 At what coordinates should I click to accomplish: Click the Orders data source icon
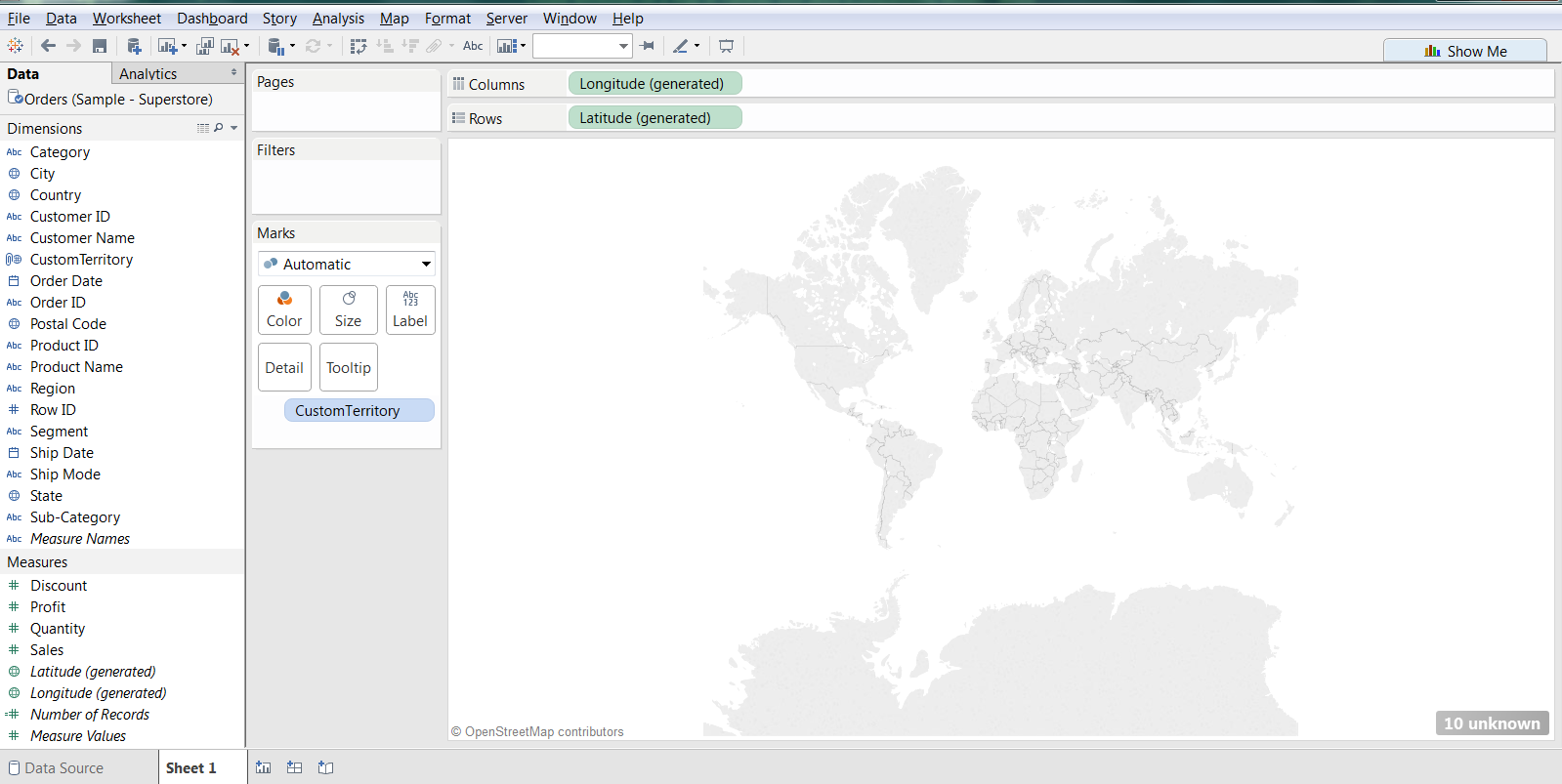16,98
